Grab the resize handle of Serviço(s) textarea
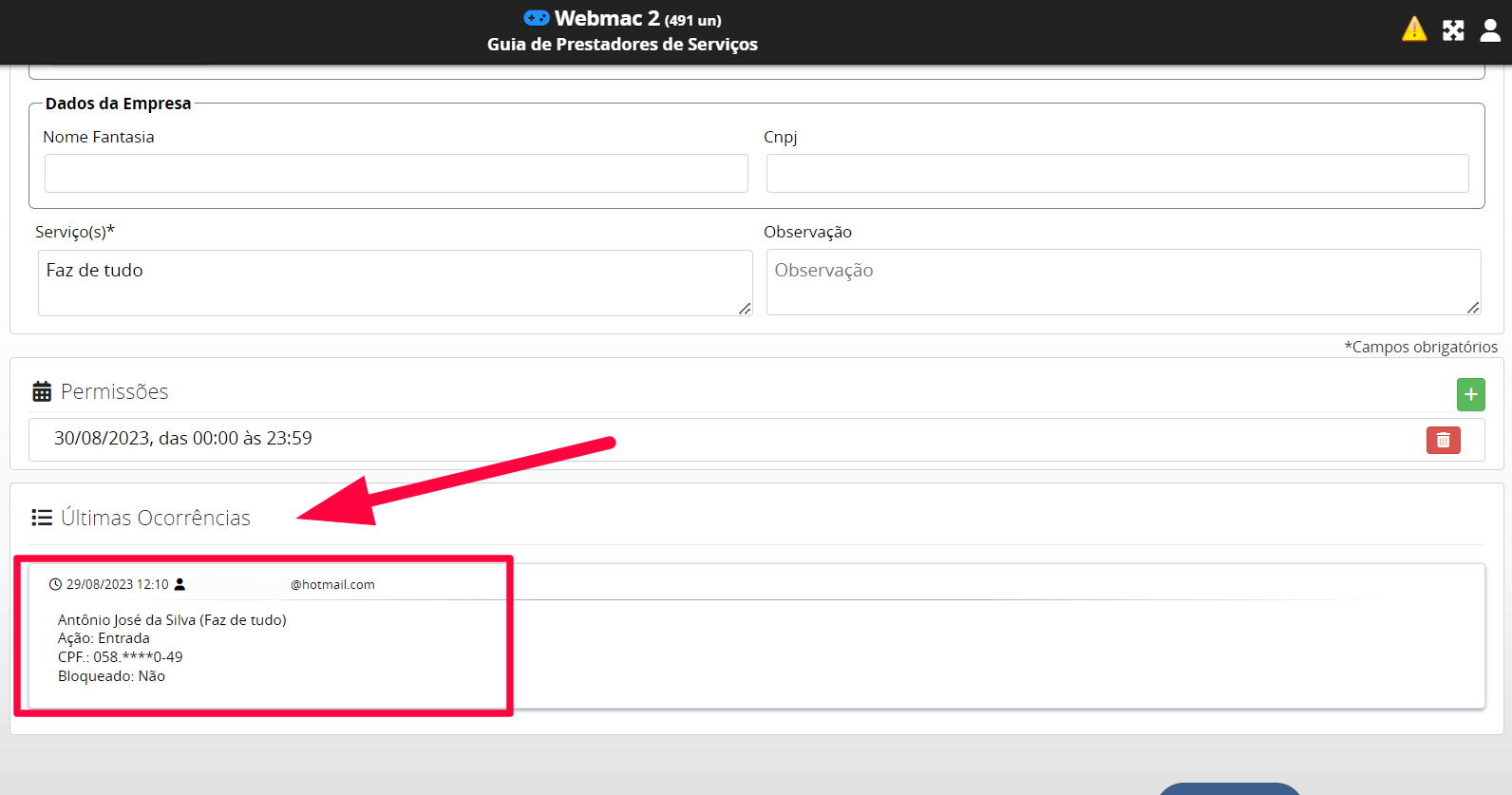The image size is (1512, 795). coord(745,309)
